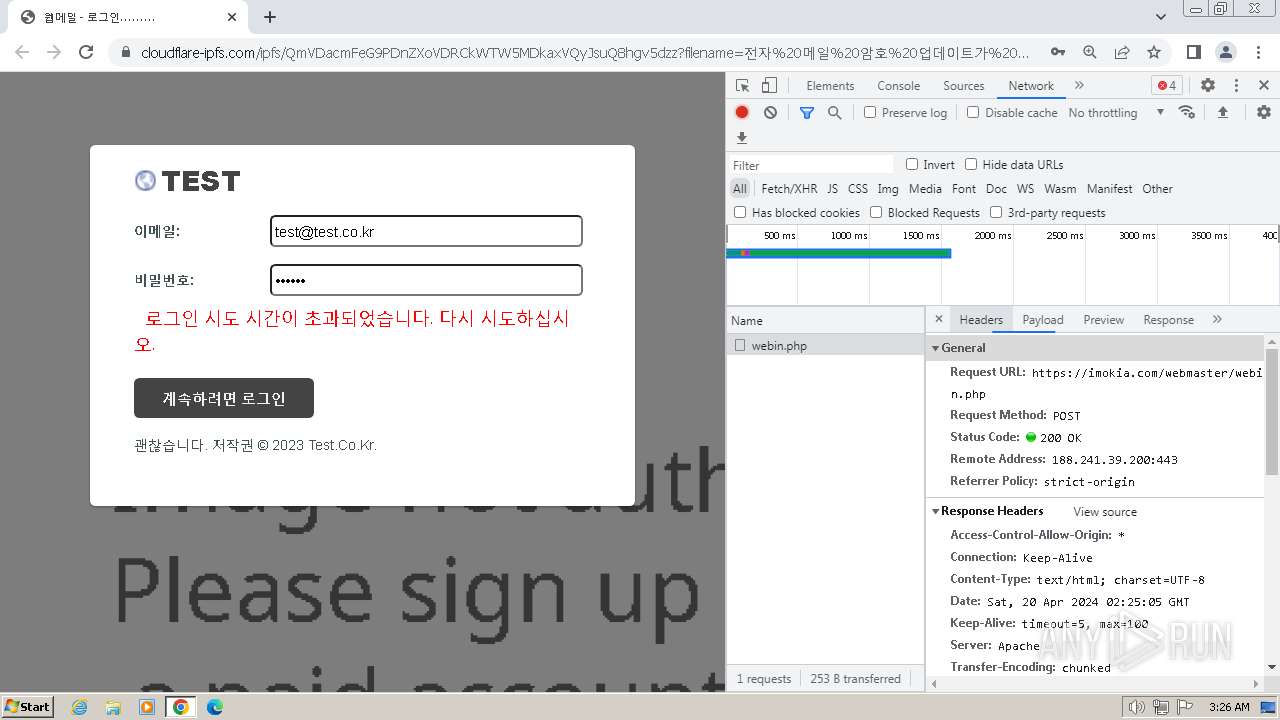The width and height of the screenshot is (1280, 720).
Task: Open the saved password key icon
Action: (x=1057, y=52)
